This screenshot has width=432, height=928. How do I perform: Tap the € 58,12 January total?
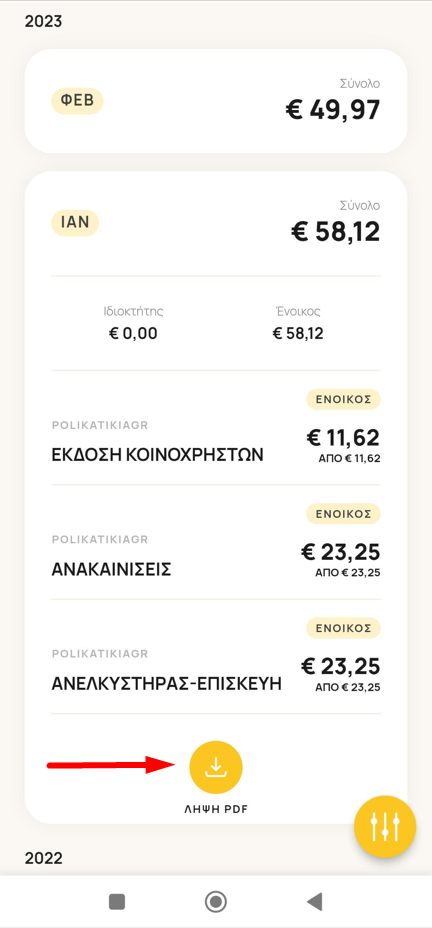coord(336,232)
